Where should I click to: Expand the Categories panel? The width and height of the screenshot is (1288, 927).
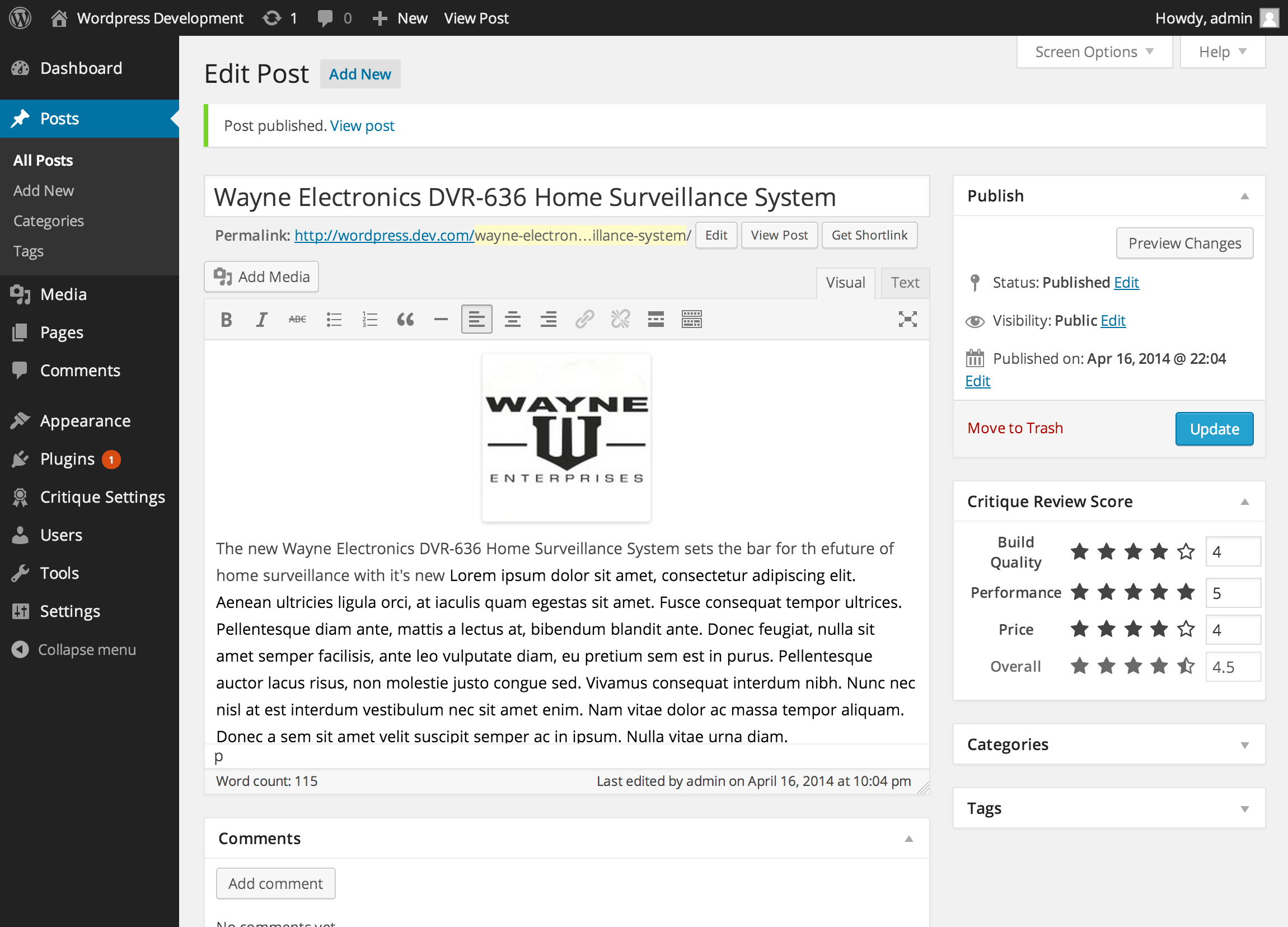(x=1244, y=745)
